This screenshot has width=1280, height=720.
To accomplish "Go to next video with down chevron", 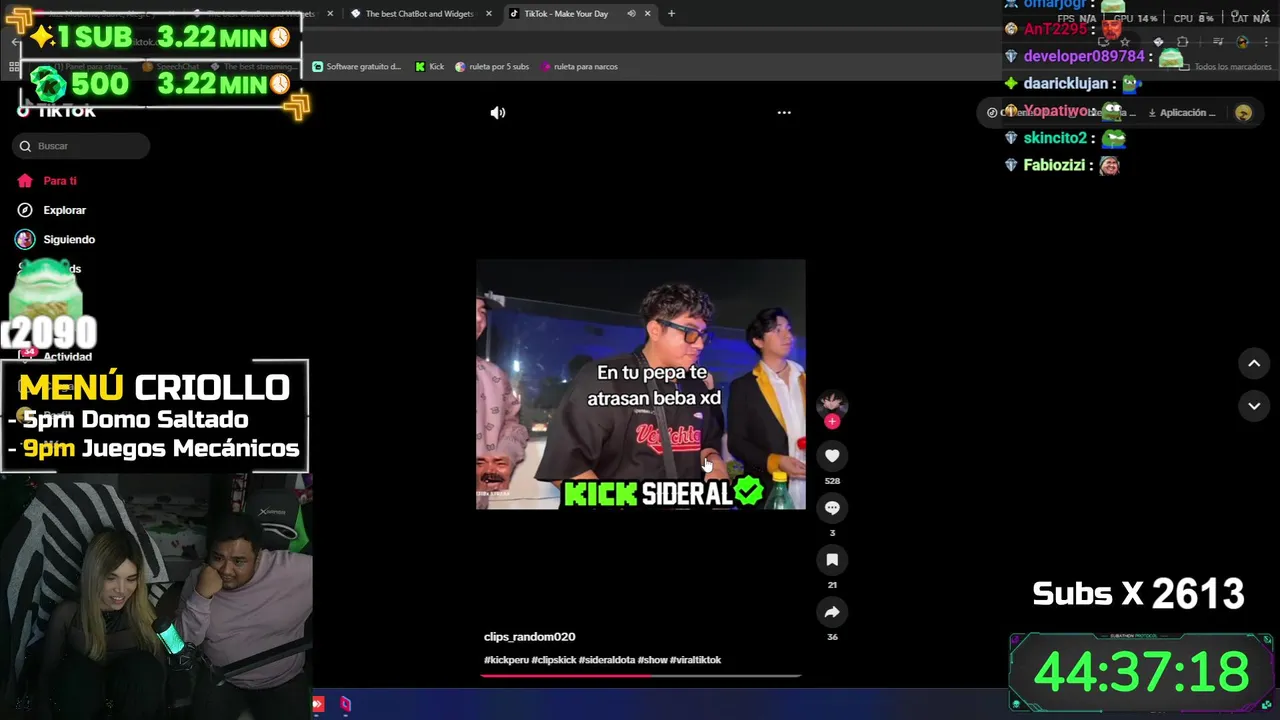I will coord(1254,406).
